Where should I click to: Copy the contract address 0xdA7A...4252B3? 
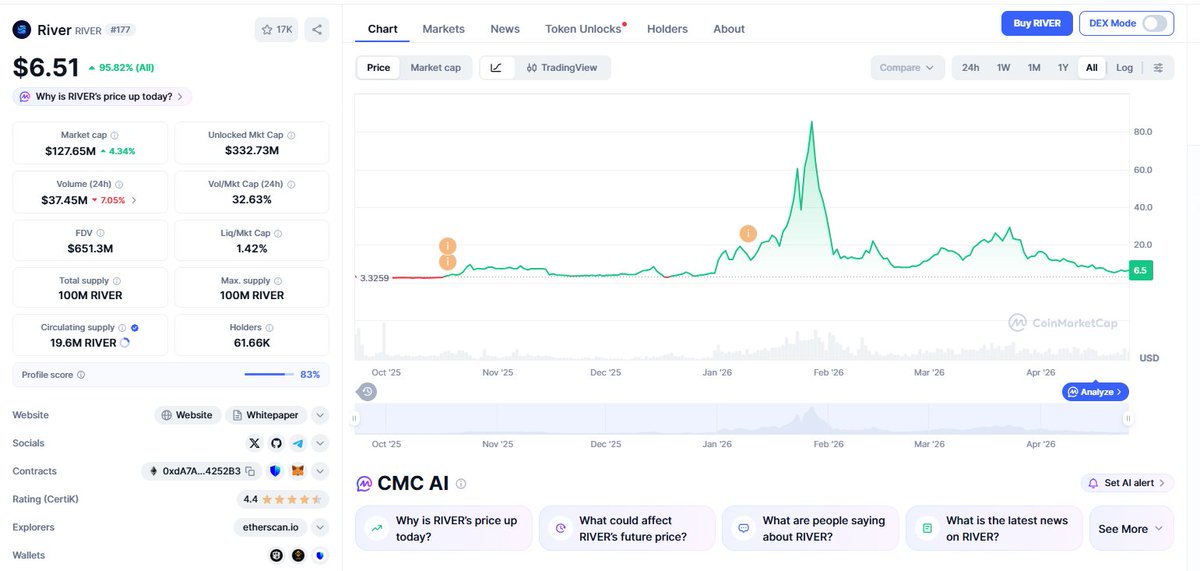click(250, 471)
